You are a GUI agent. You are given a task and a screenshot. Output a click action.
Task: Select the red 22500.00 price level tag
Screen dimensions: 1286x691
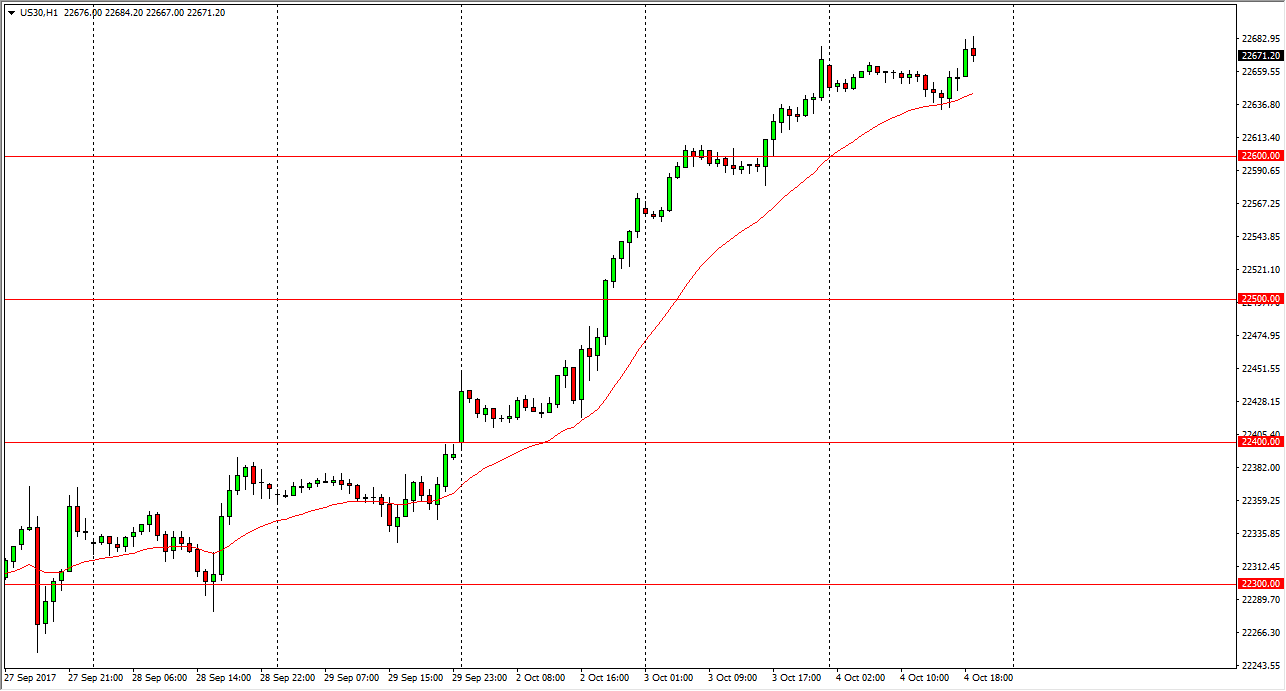pos(1260,299)
